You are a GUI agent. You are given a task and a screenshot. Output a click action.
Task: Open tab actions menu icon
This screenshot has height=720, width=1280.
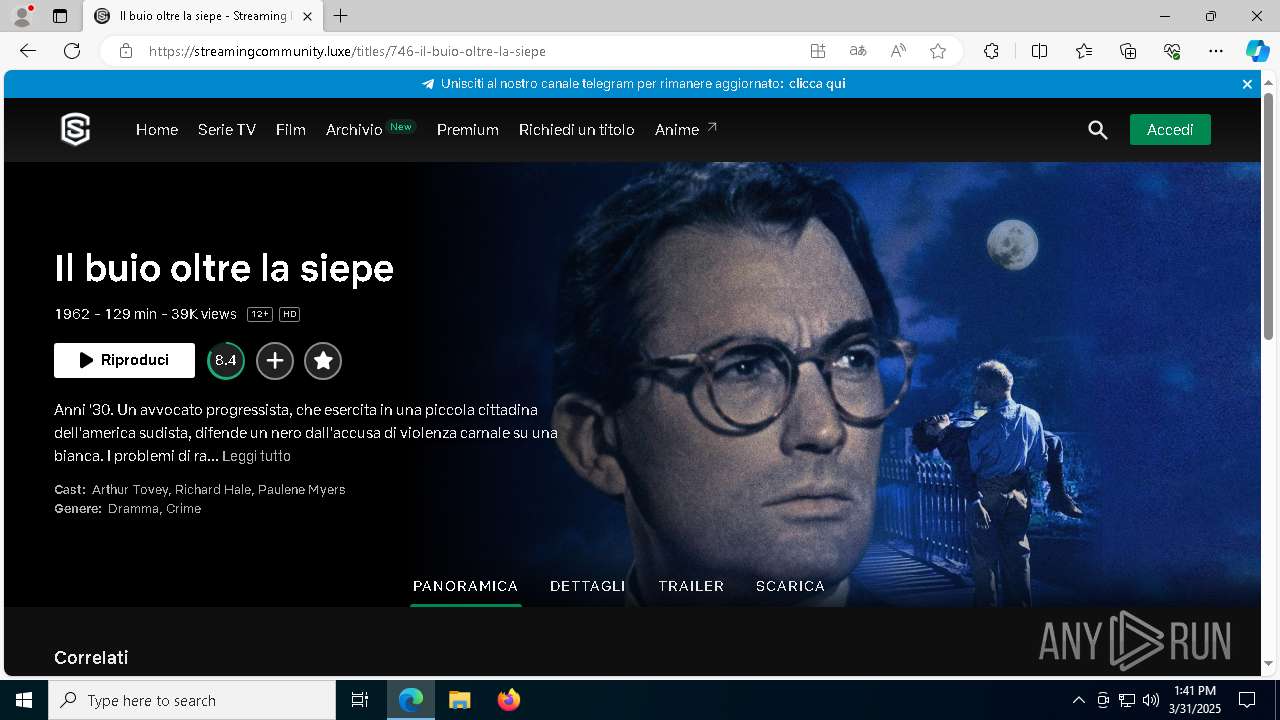click(60, 16)
